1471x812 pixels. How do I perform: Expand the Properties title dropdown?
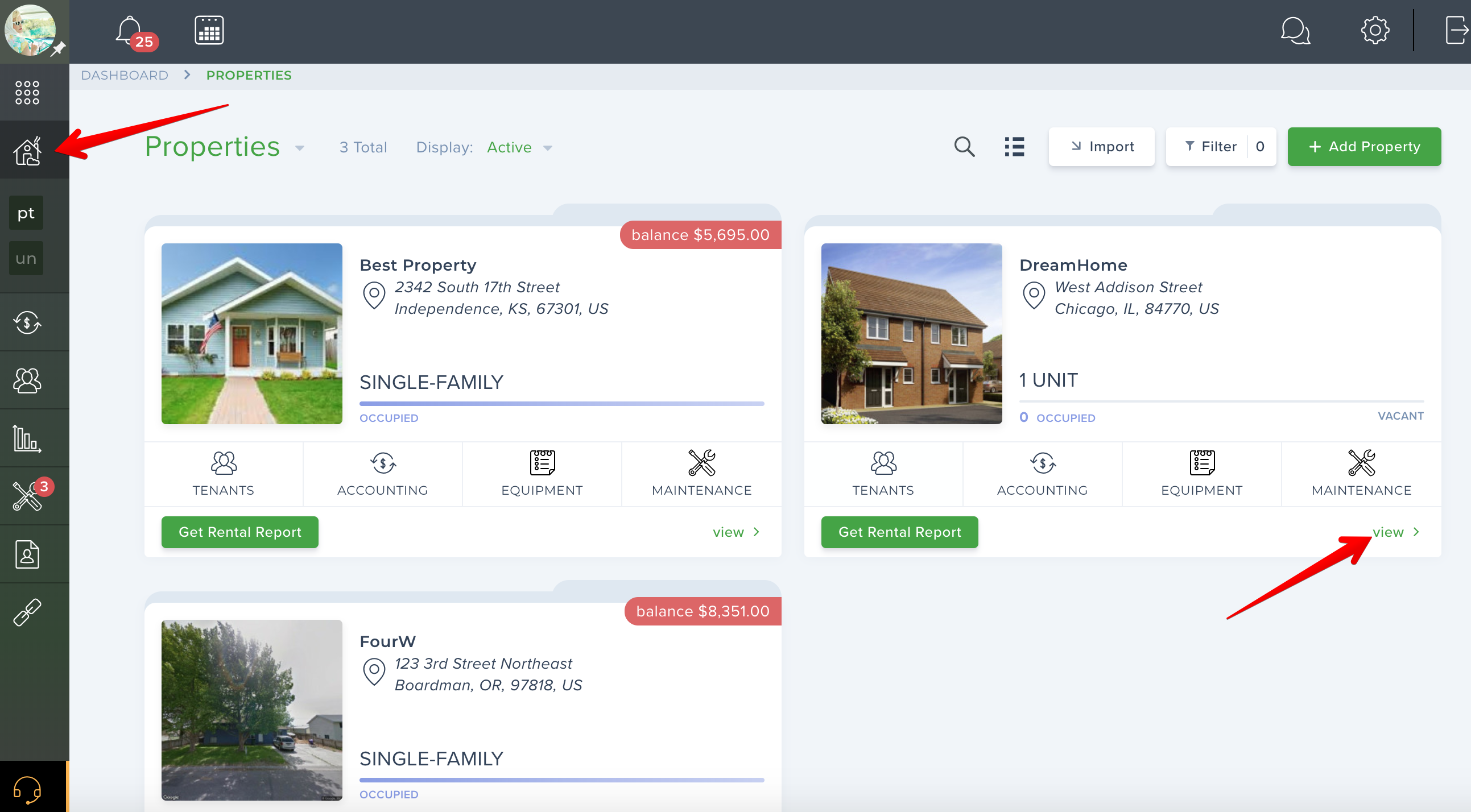click(299, 148)
